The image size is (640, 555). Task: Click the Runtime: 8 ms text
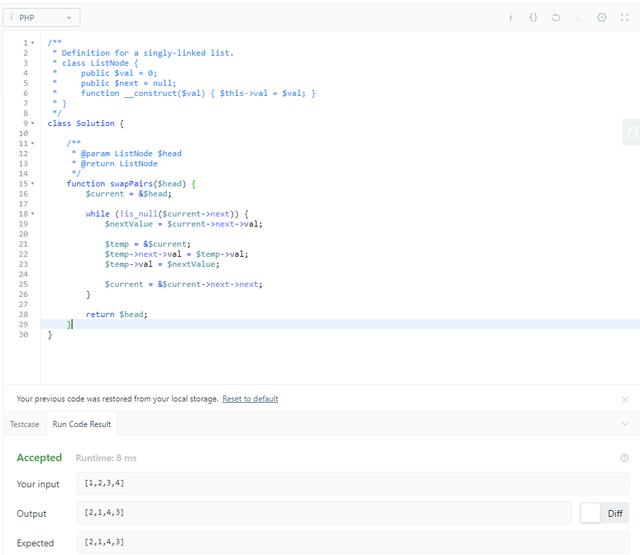coord(106,458)
